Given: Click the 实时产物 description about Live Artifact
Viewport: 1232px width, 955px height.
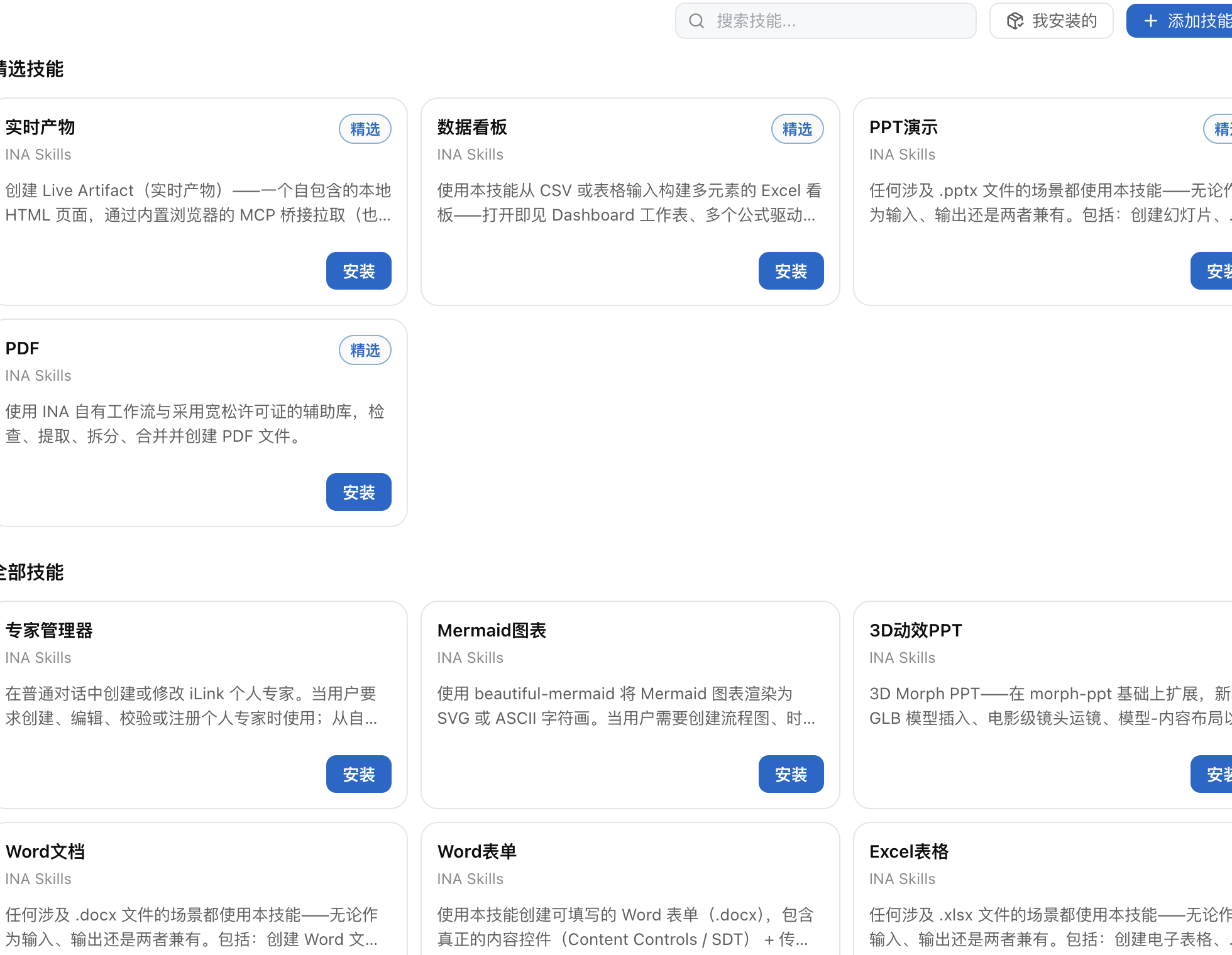Looking at the screenshot, I should pos(198,202).
